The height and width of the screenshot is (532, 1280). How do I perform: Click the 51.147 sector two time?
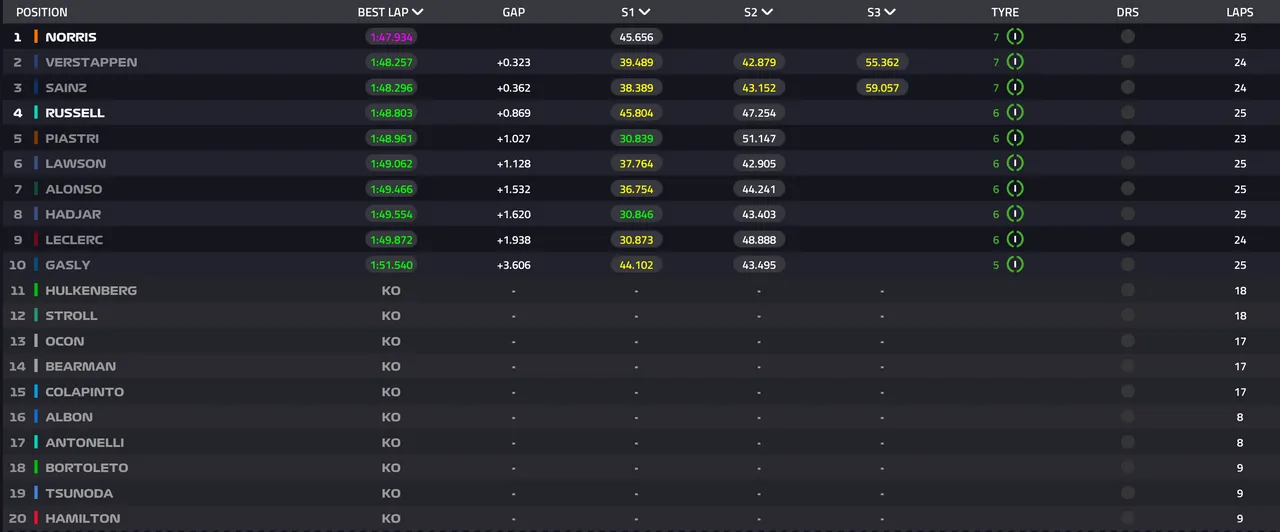coord(759,138)
